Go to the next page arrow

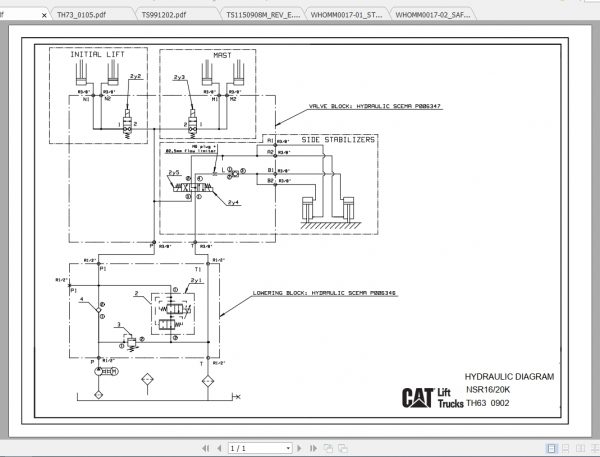pos(299,448)
